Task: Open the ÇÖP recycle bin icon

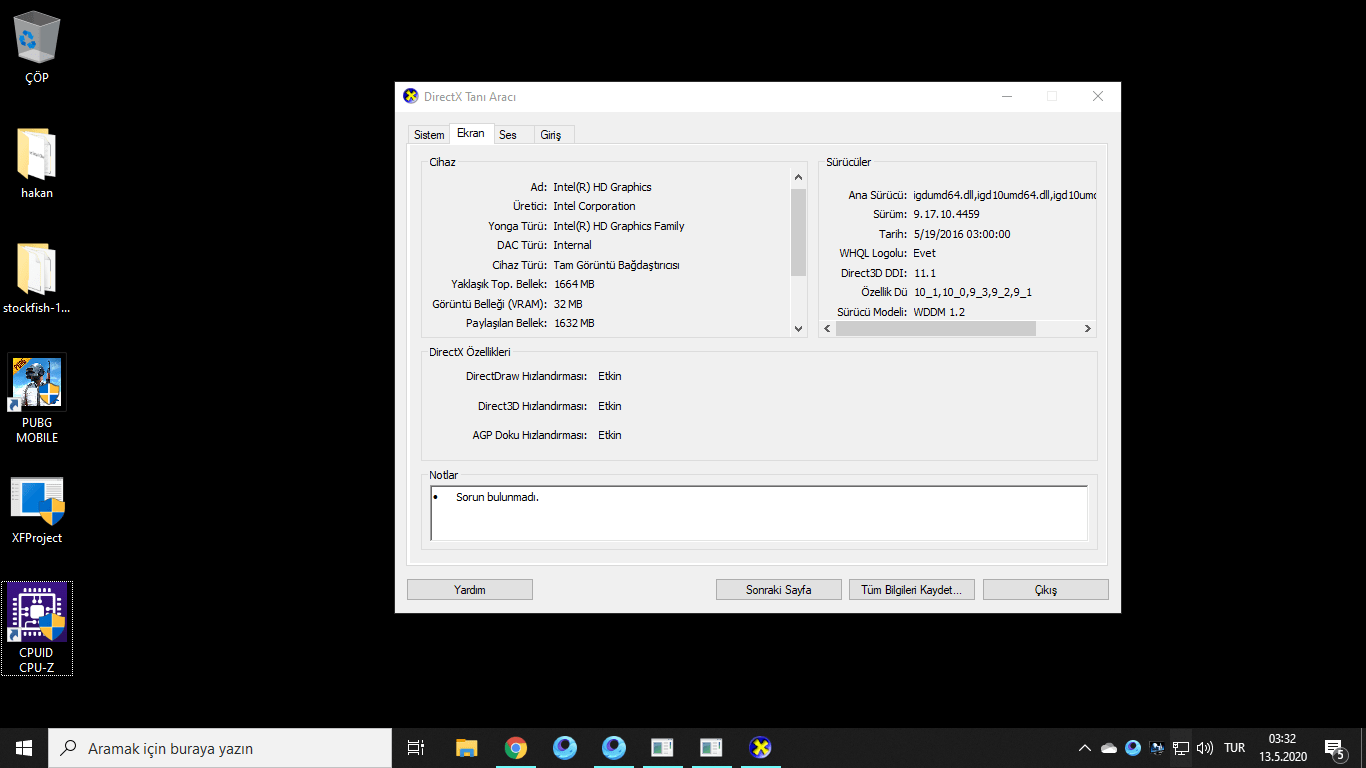Action: coord(37,47)
